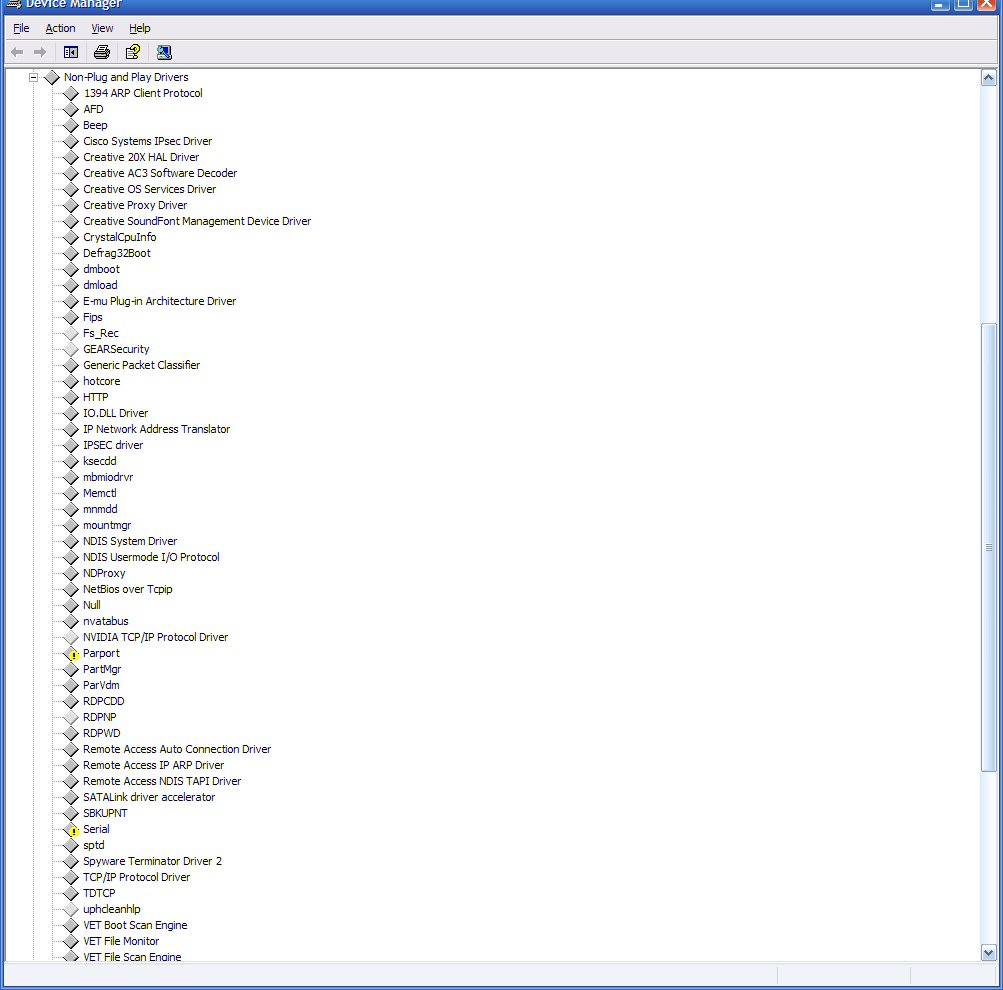Screen dimensions: 1003x990
Task: Click the hotcore driver diamond icon
Action: click(71, 381)
